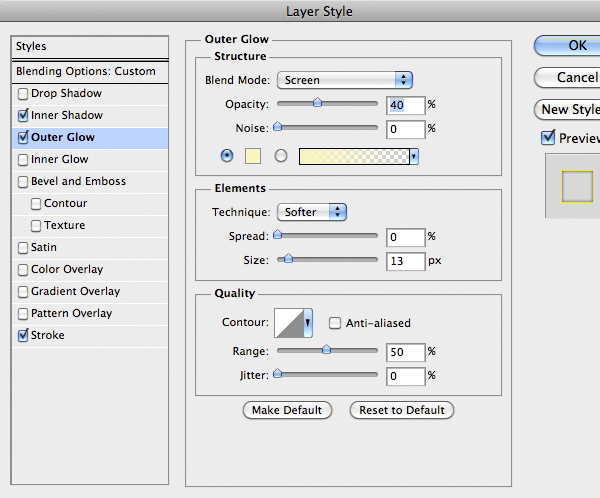Click the Size value input field

tap(405, 261)
